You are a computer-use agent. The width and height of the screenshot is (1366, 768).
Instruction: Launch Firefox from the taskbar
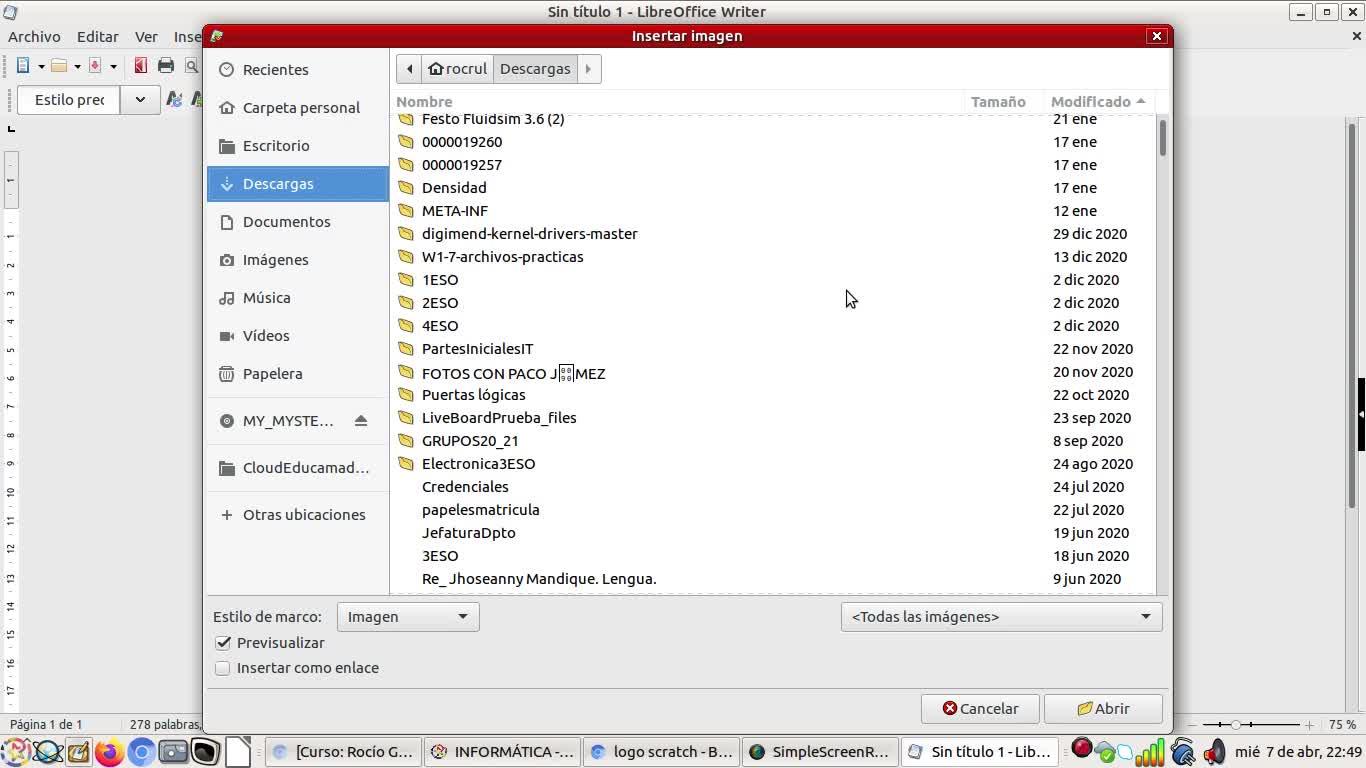109,752
